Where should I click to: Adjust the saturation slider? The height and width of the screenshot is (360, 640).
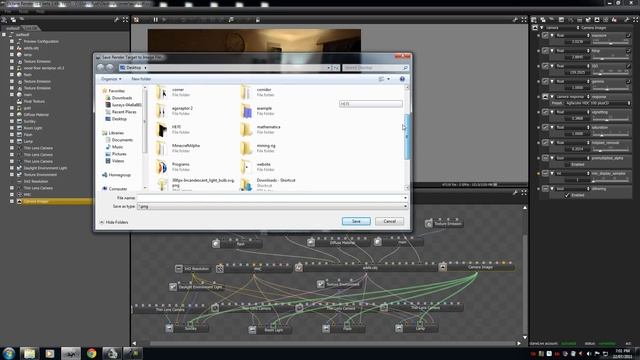click(x=610, y=134)
